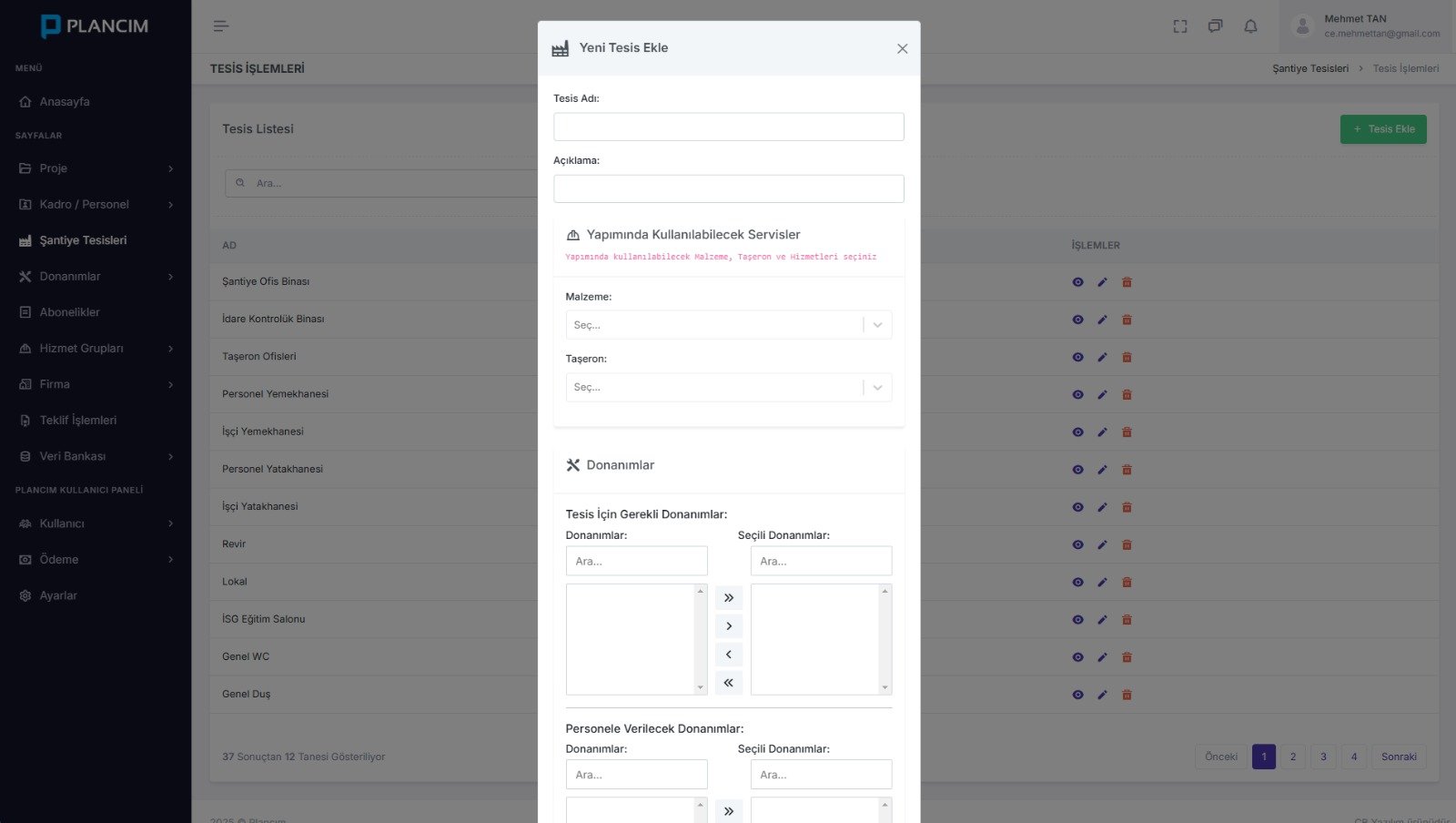Move all Personele Verilecek Donanımlar right
This screenshot has height=823, width=1456.
[729, 811]
